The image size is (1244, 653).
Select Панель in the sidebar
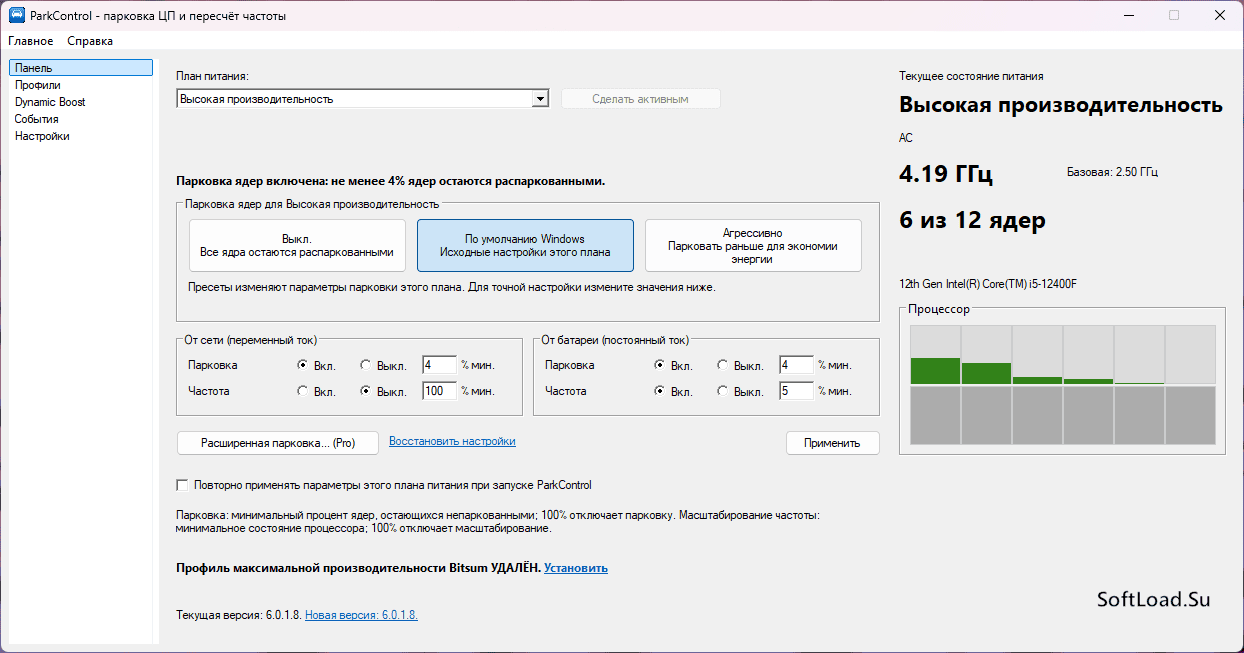(81, 68)
